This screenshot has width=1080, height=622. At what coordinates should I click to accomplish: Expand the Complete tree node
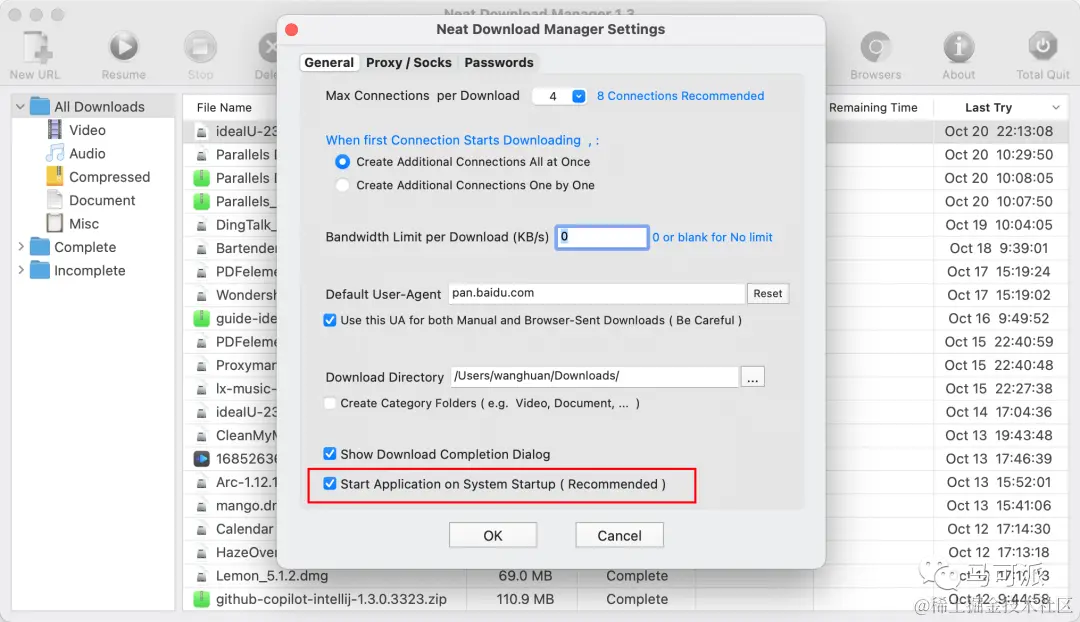click(21, 247)
